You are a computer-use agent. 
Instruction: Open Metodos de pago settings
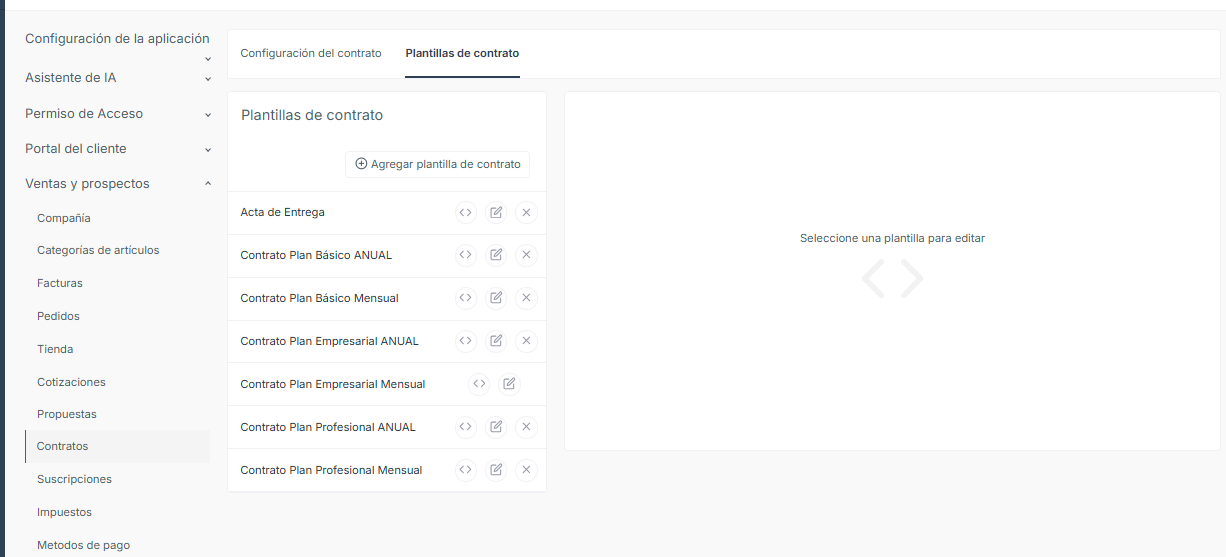[x=83, y=545]
